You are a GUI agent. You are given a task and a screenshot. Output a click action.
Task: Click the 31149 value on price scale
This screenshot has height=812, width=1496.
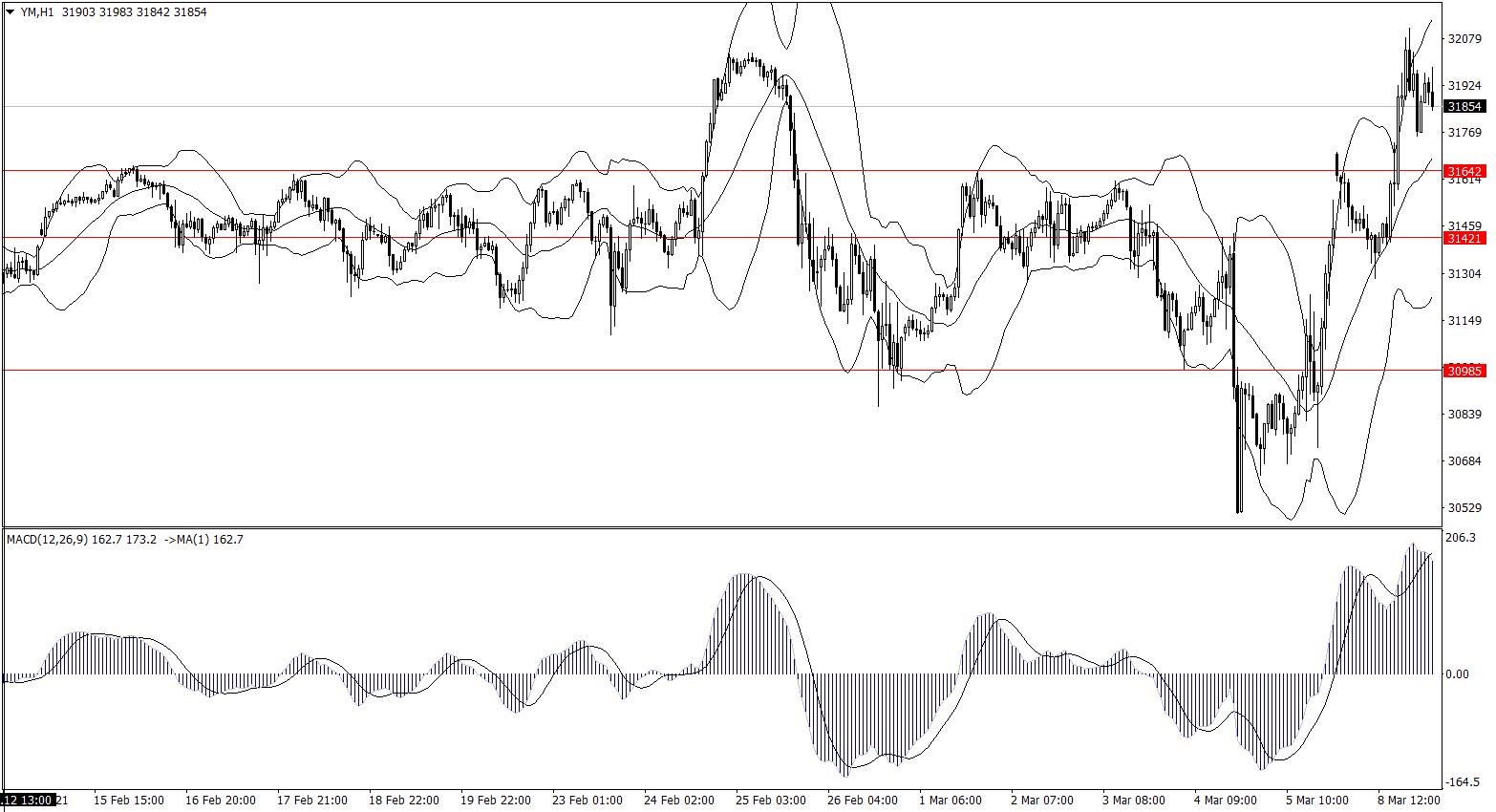pyautogui.click(x=1464, y=320)
